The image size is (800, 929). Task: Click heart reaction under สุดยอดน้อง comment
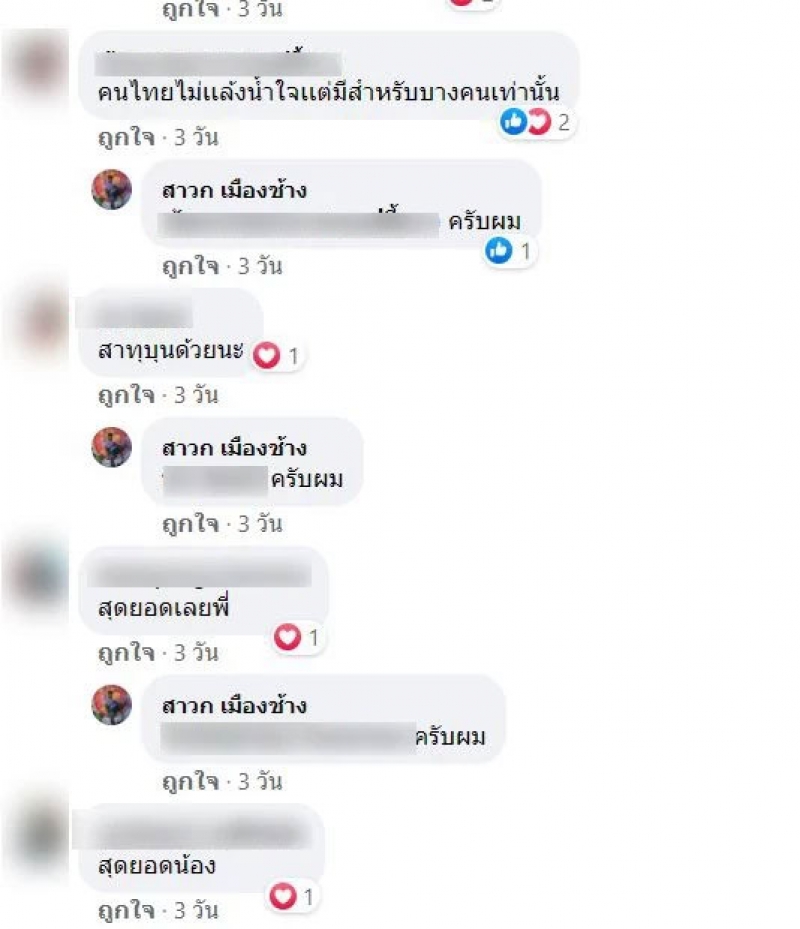pos(293,896)
